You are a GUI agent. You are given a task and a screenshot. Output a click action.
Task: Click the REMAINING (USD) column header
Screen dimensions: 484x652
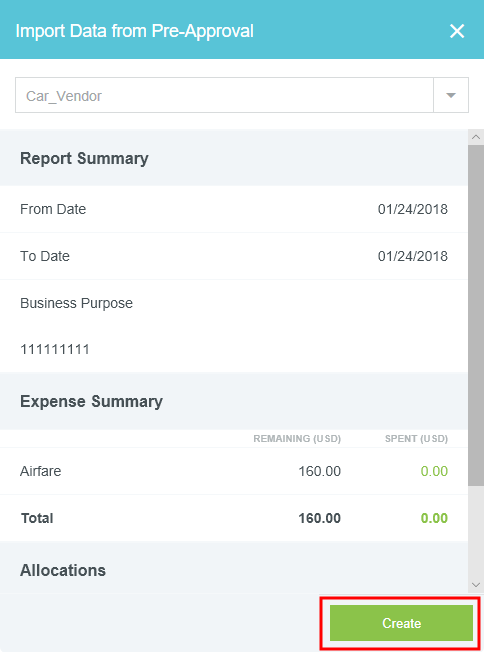pyautogui.click(x=297, y=439)
